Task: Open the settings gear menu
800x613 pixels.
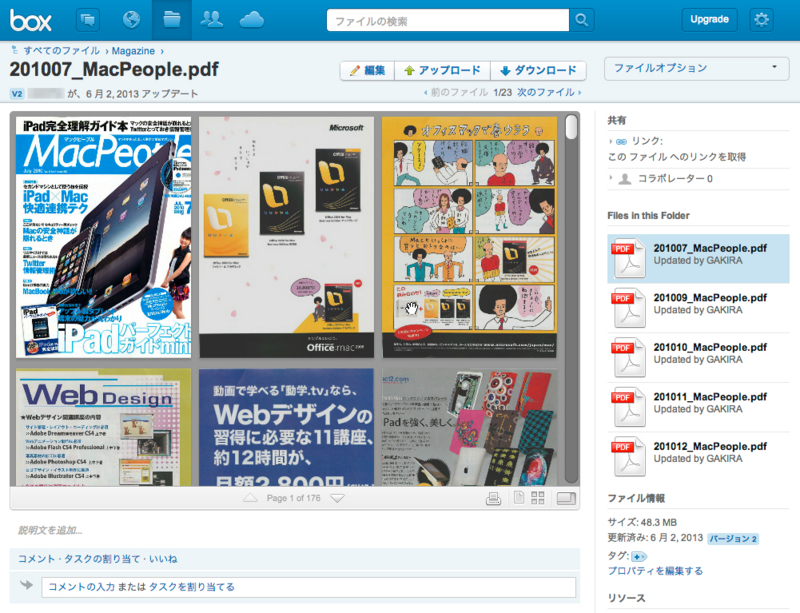Action: (761, 20)
